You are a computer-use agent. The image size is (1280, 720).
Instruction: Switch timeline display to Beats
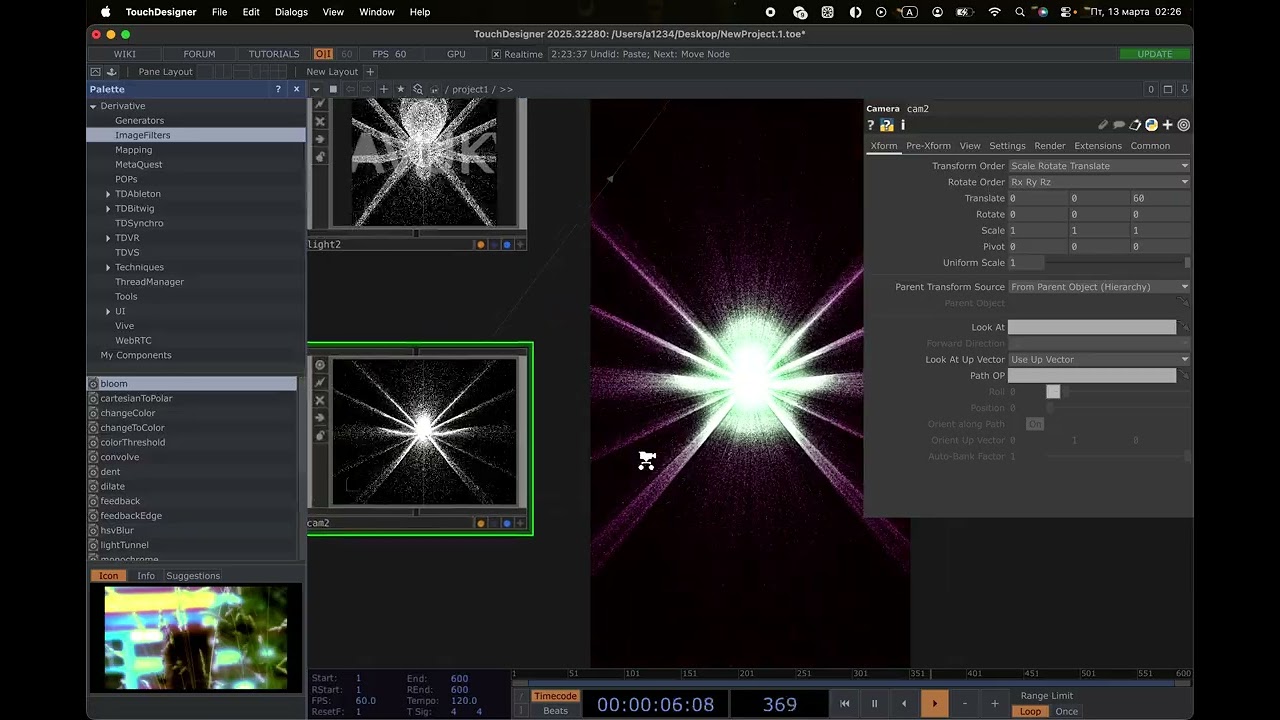[555, 711]
